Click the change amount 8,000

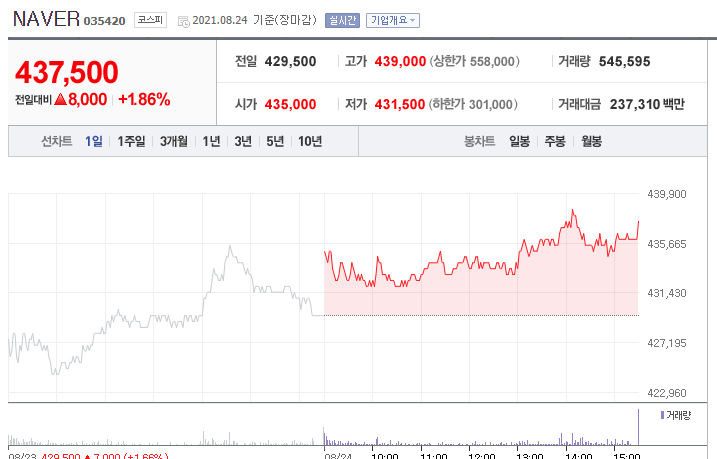[x=87, y=99]
